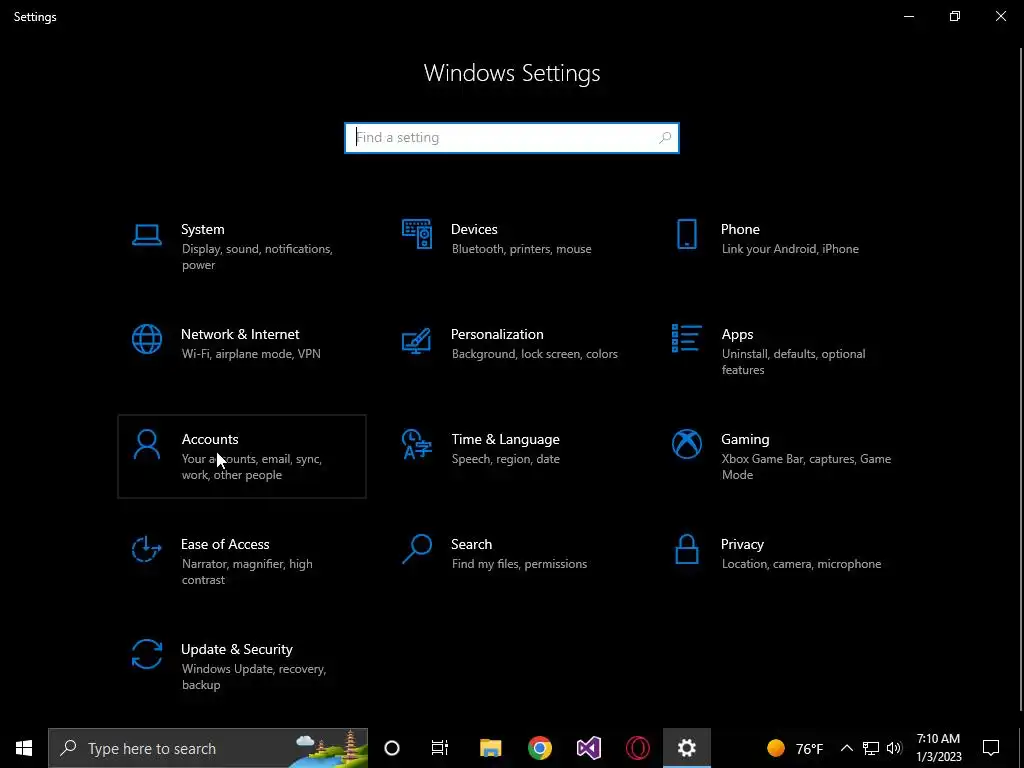Click the volume speaker tray icon

coord(894,748)
